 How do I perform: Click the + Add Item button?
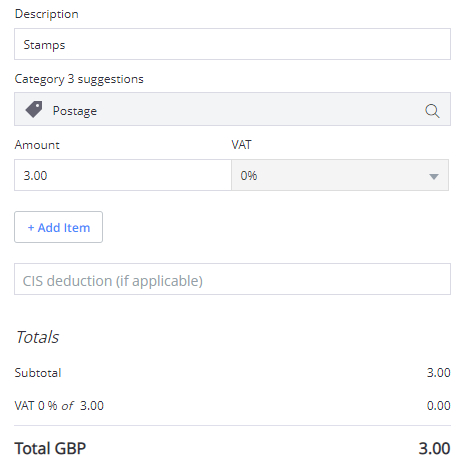click(58, 227)
